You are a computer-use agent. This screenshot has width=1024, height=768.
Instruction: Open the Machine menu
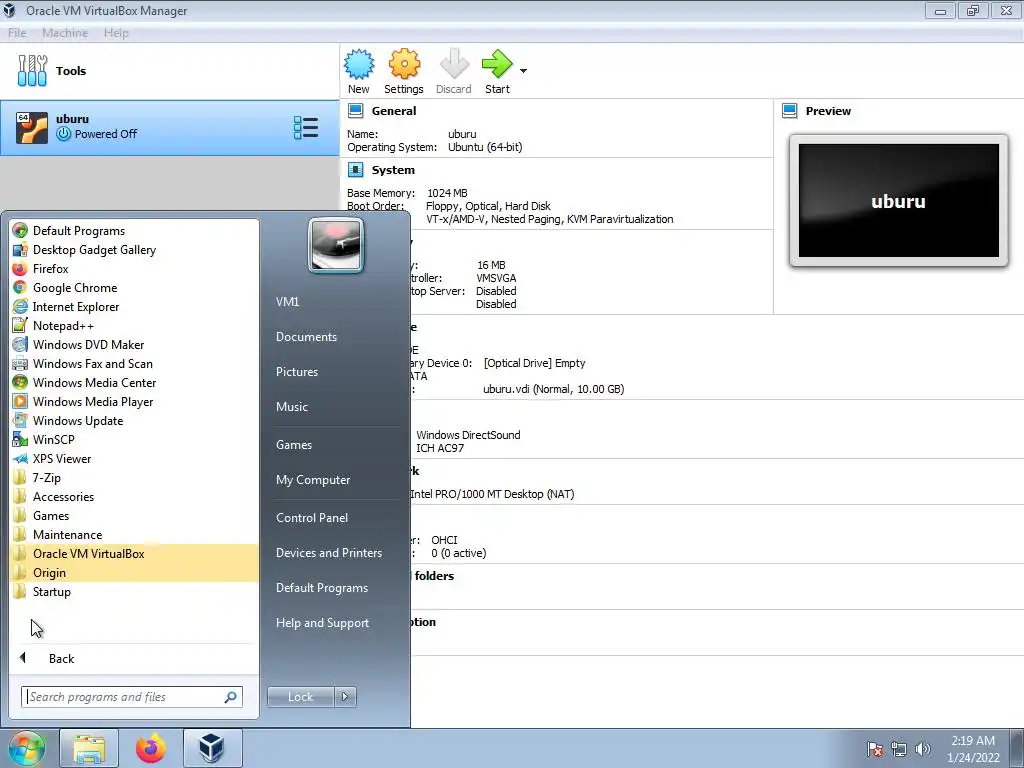click(x=65, y=33)
